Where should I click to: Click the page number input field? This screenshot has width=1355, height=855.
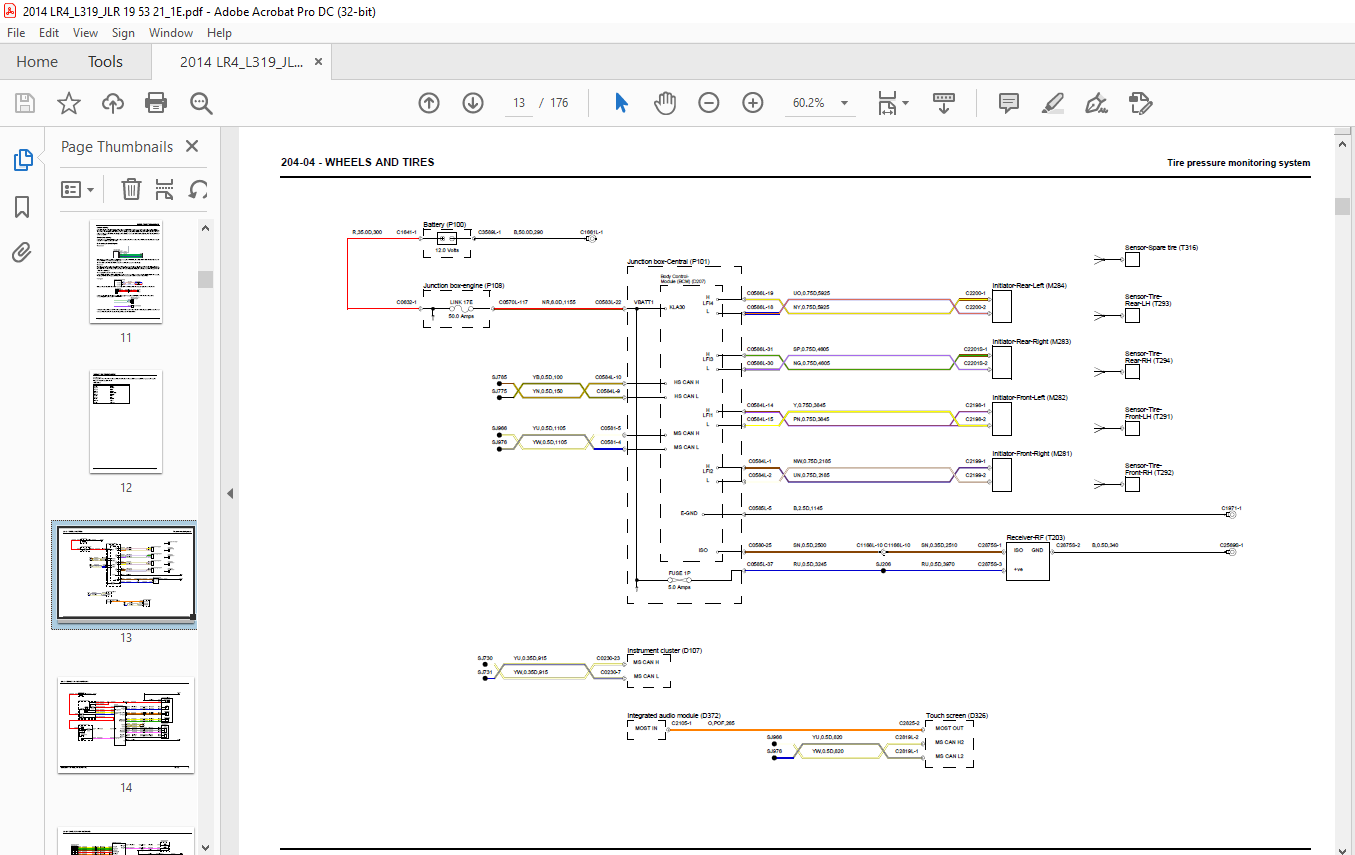pyautogui.click(x=519, y=103)
